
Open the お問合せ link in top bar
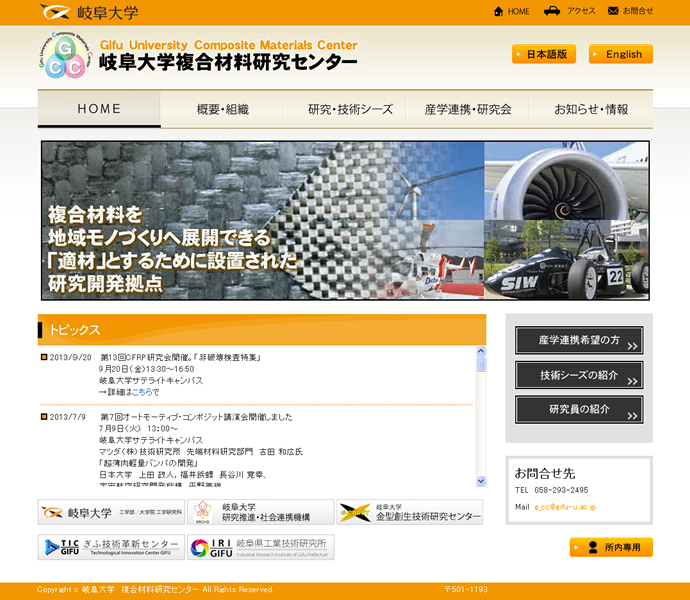point(638,11)
